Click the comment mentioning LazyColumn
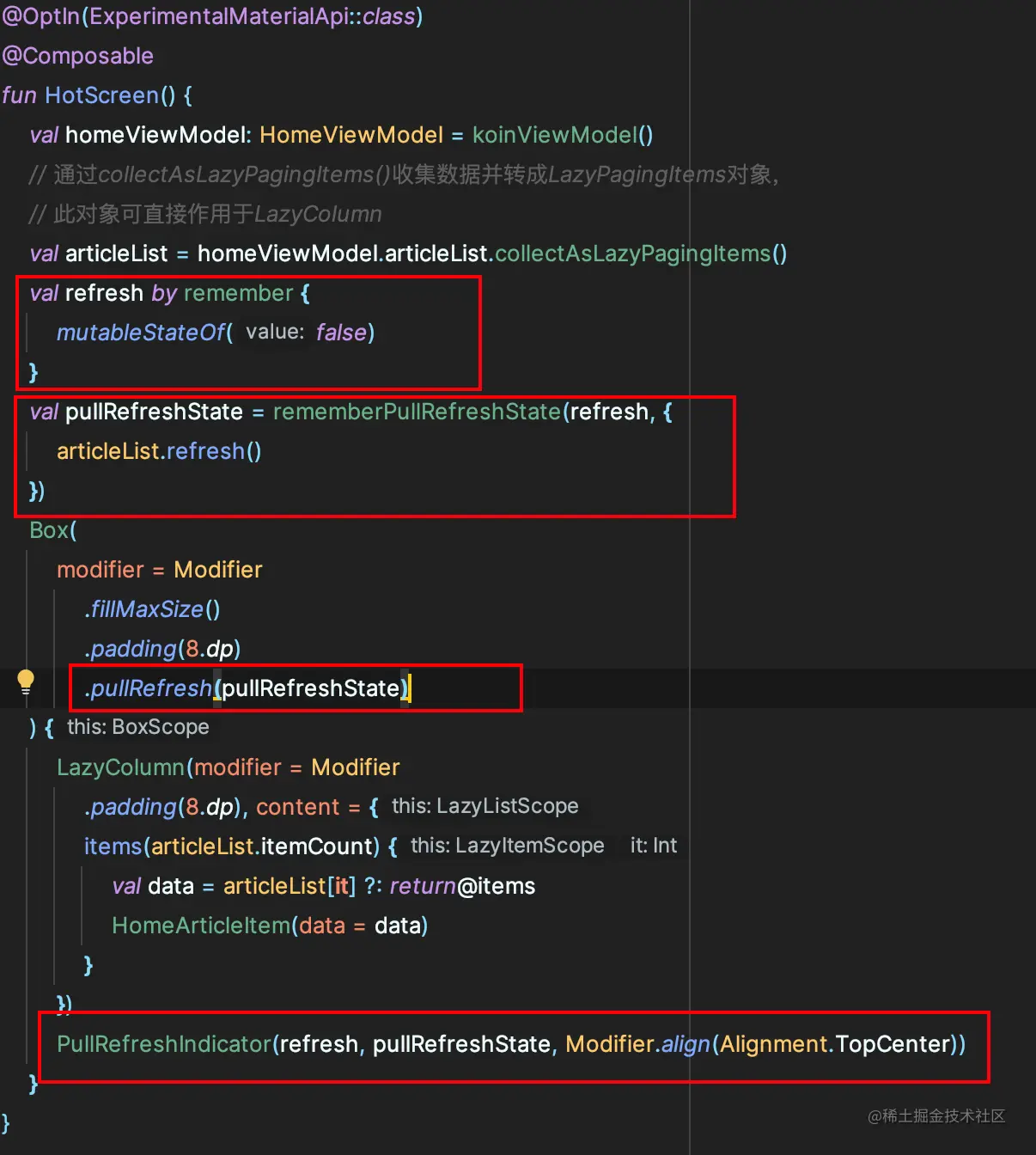This screenshot has height=1155, width=1036. 205,214
